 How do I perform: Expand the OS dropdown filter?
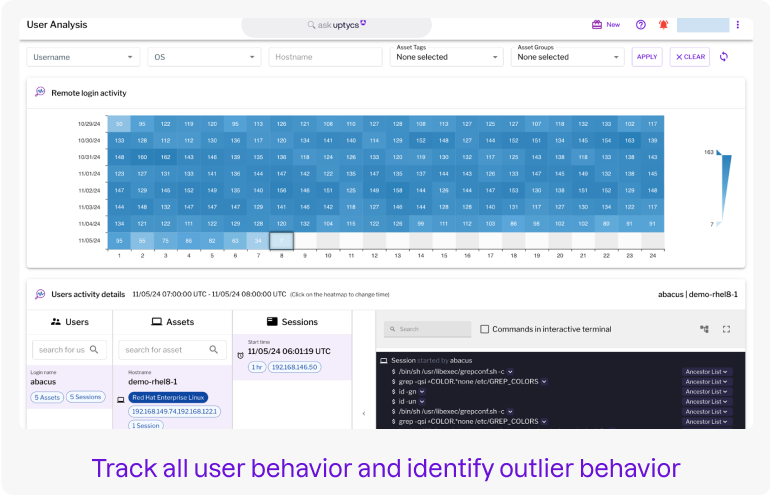tap(204, 57)
